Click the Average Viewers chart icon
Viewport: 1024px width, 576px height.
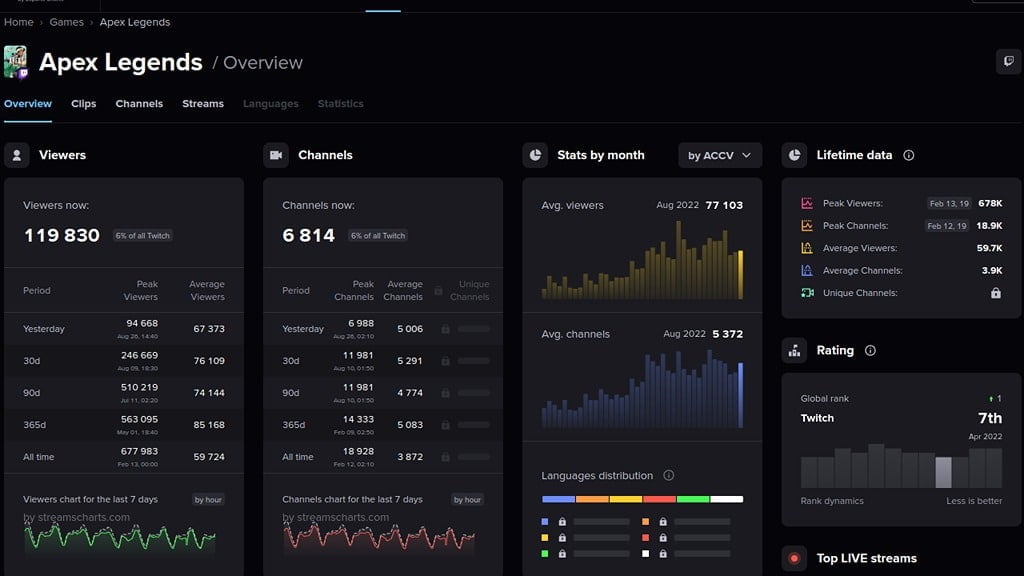(x=807, y=248)
